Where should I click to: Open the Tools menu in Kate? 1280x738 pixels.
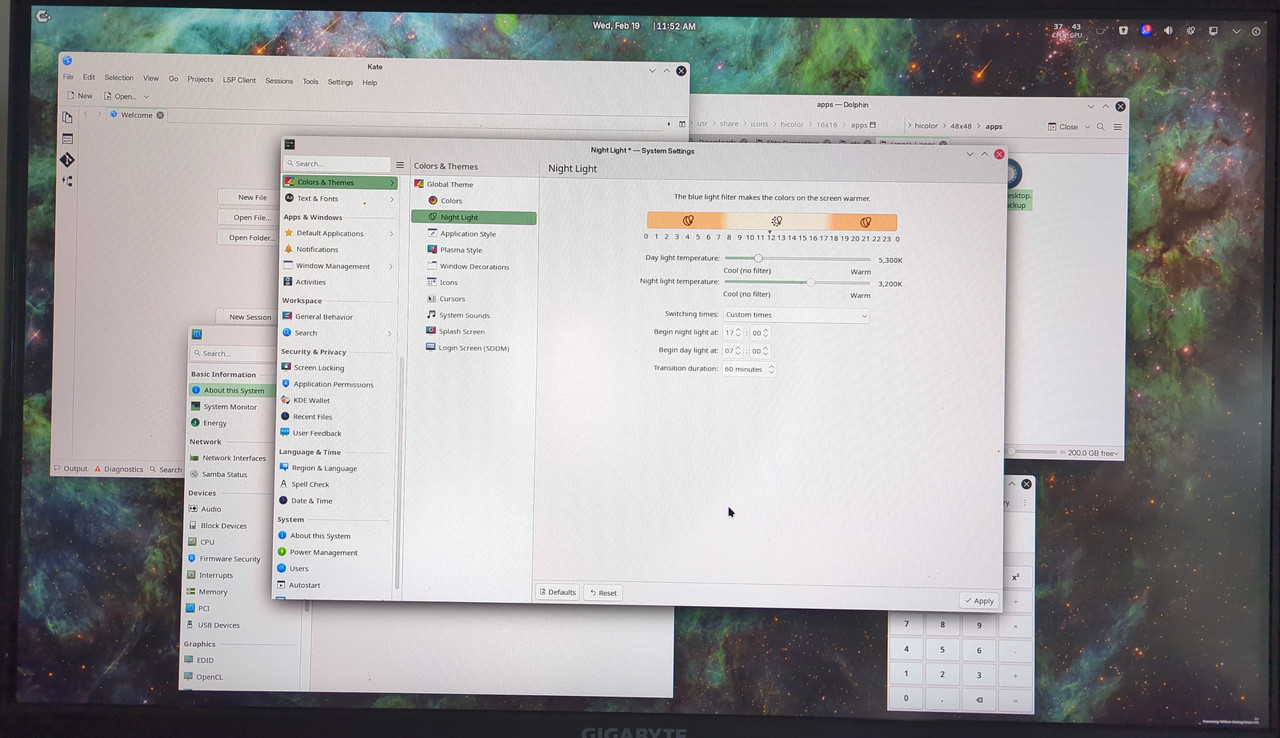coord(311,82)
